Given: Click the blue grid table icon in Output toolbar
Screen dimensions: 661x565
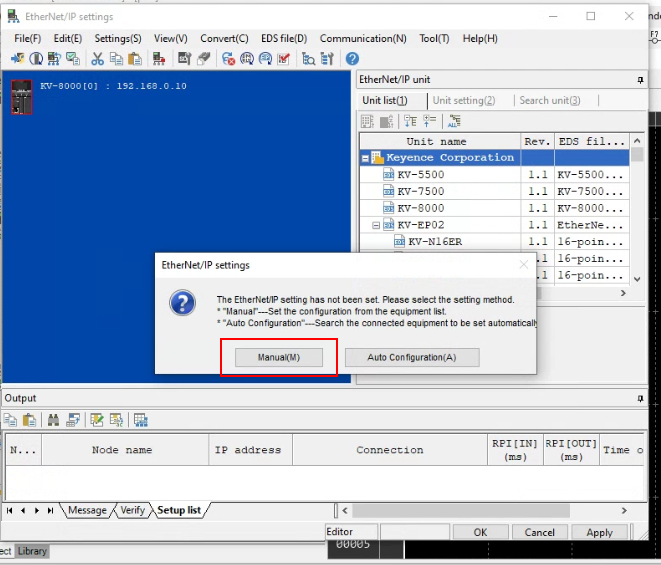Looking at the screenshot, I should click(x=141, y=420).
